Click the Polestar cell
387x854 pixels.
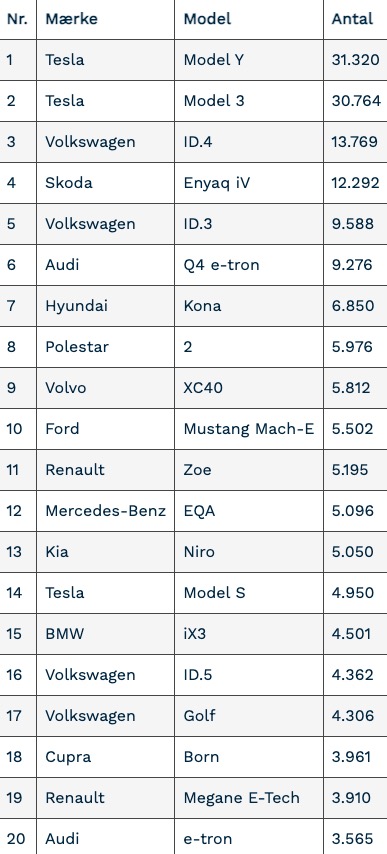[105, 347]
